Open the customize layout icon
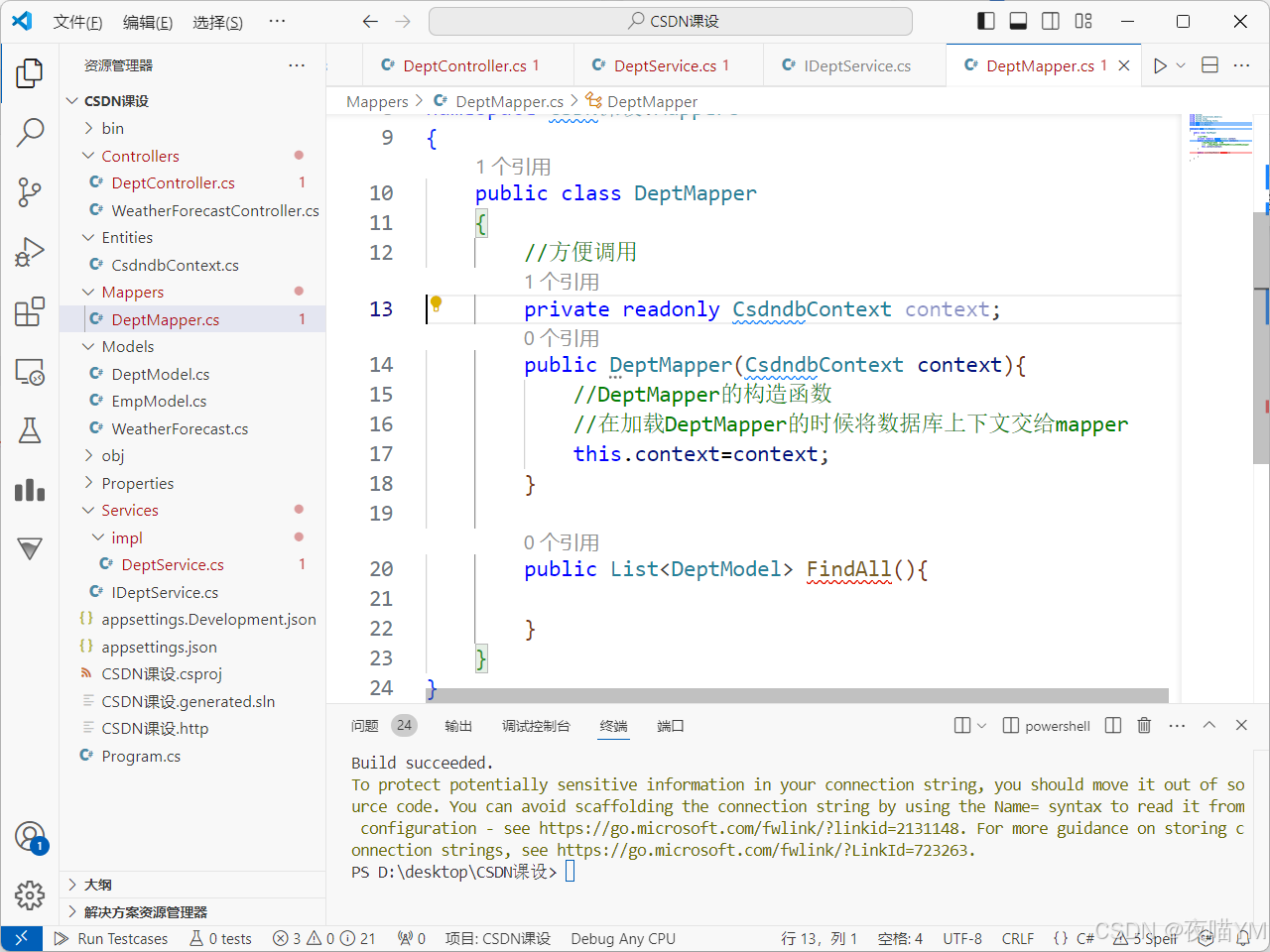The image size is (1270, 952). pyautogui.click(x=1083, y=21)
